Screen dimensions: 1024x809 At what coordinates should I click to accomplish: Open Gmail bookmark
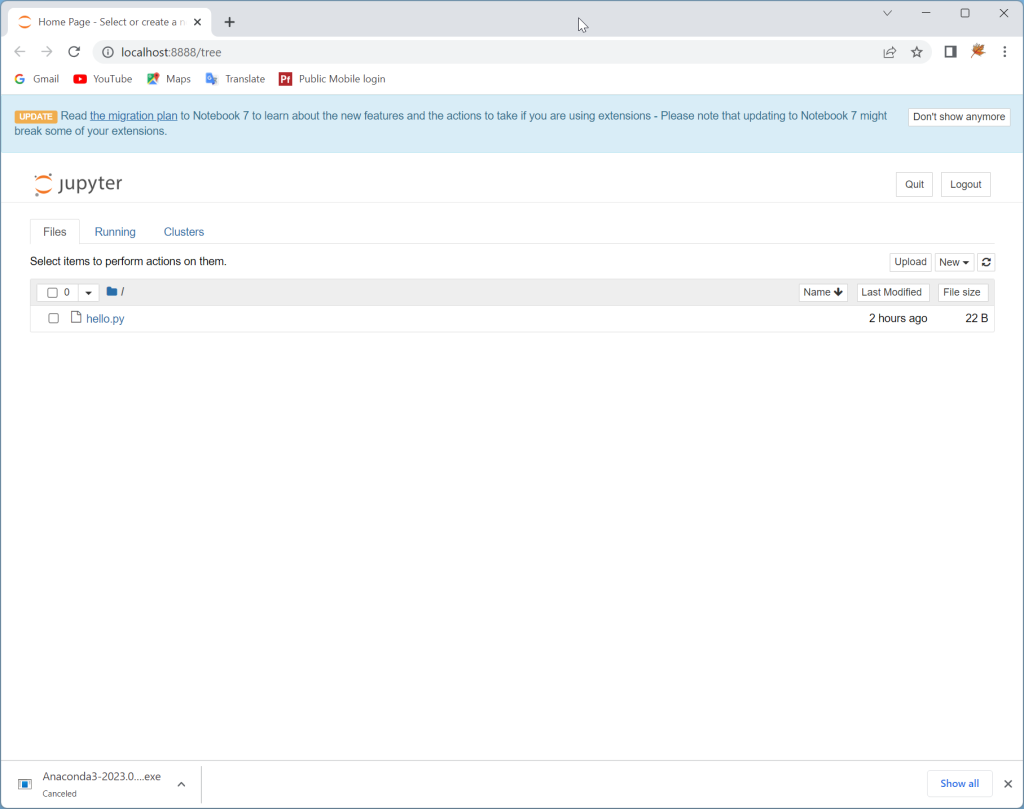pyautogui.click(x=37, y=79)
